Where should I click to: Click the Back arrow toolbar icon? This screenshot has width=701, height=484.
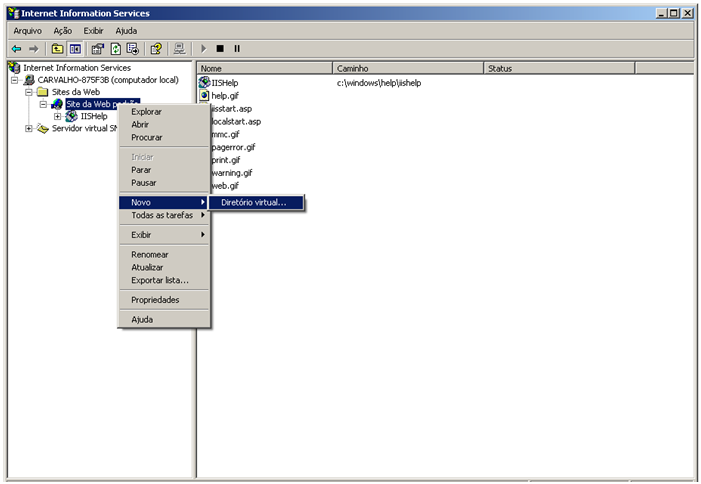tap(16, 48)
